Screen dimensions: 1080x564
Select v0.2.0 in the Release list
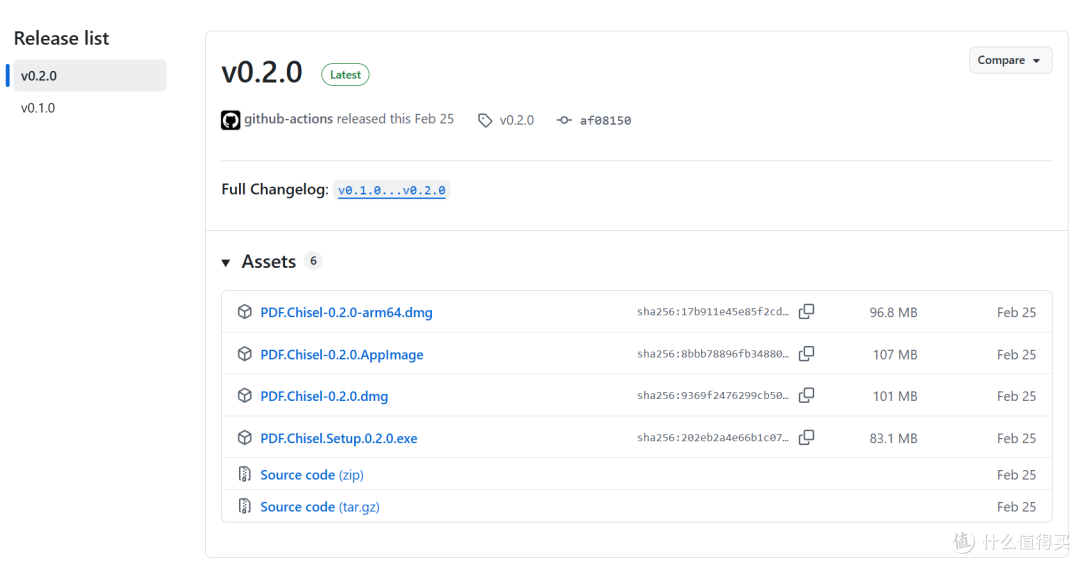point(90,76)
